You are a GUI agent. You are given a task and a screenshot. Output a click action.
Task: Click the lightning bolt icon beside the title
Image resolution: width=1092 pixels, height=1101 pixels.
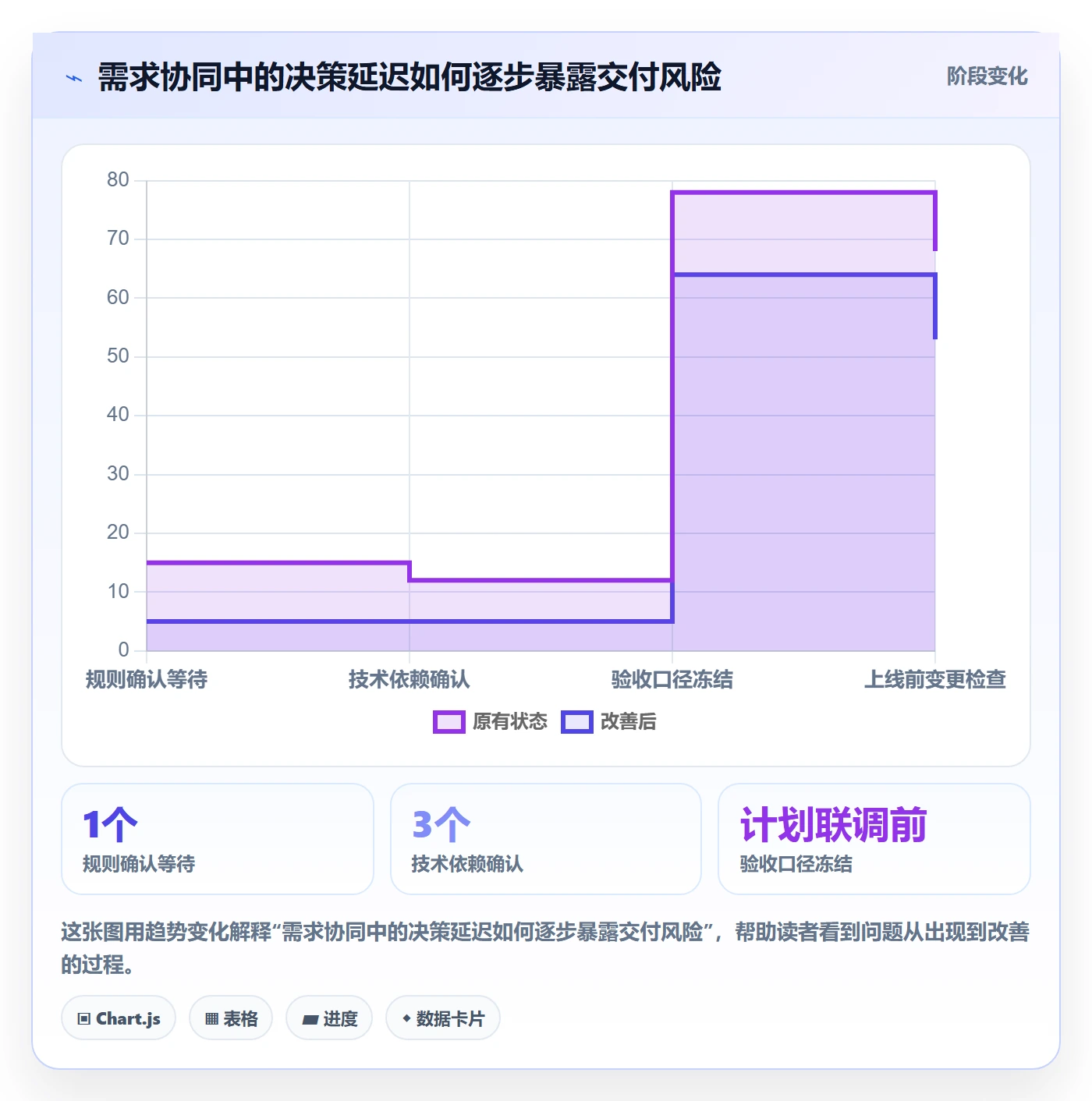coord(74,78)
